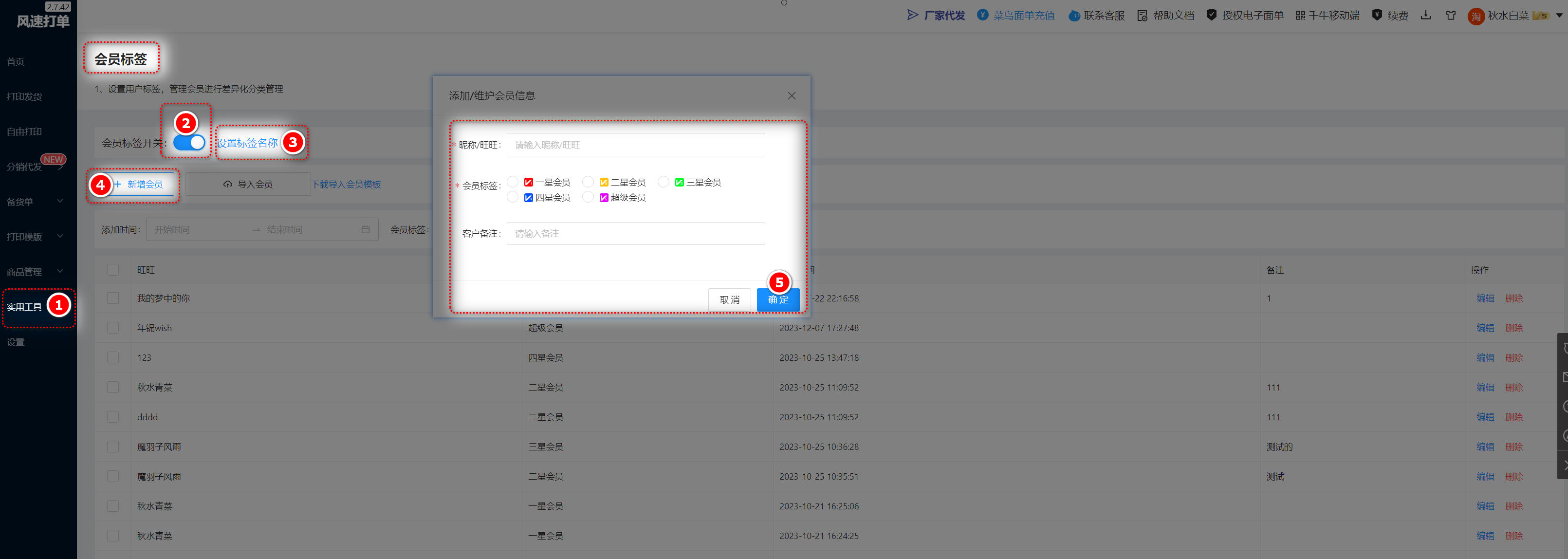Click 确定 in the dialog
The height and width of the screenshot is (559, 1568).
[778, 299]
